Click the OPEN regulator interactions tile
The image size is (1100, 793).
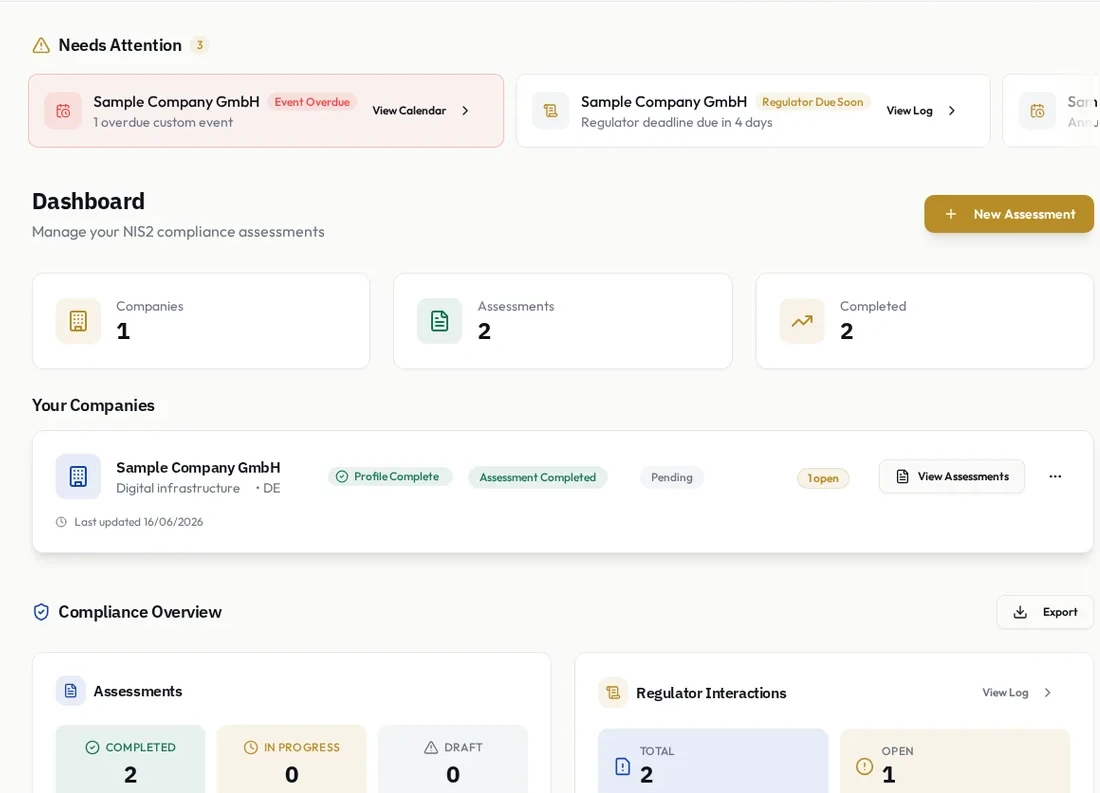(x=955, y=761)
